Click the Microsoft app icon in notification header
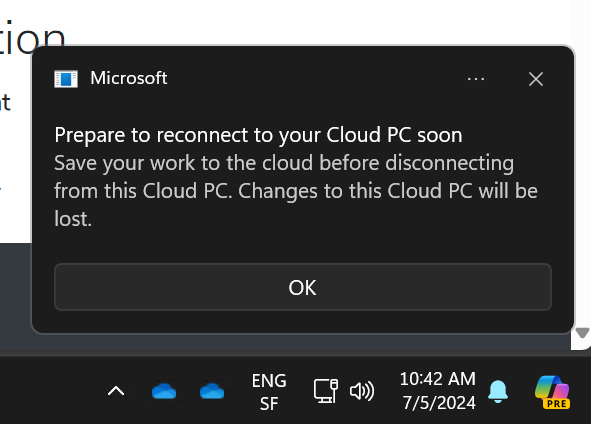The height and width of the screenshot is (424, 591). [66, 79]
